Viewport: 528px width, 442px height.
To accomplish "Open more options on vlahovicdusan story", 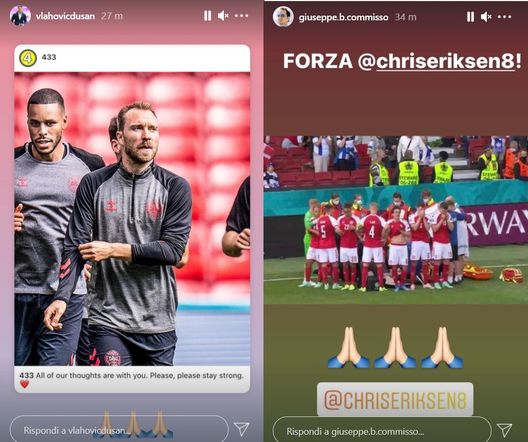I will 241,16.
